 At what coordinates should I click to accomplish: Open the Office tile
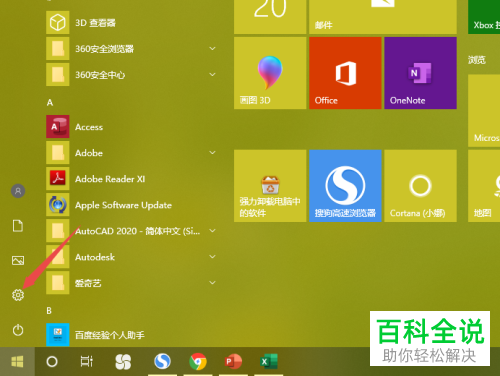(345, 73)
